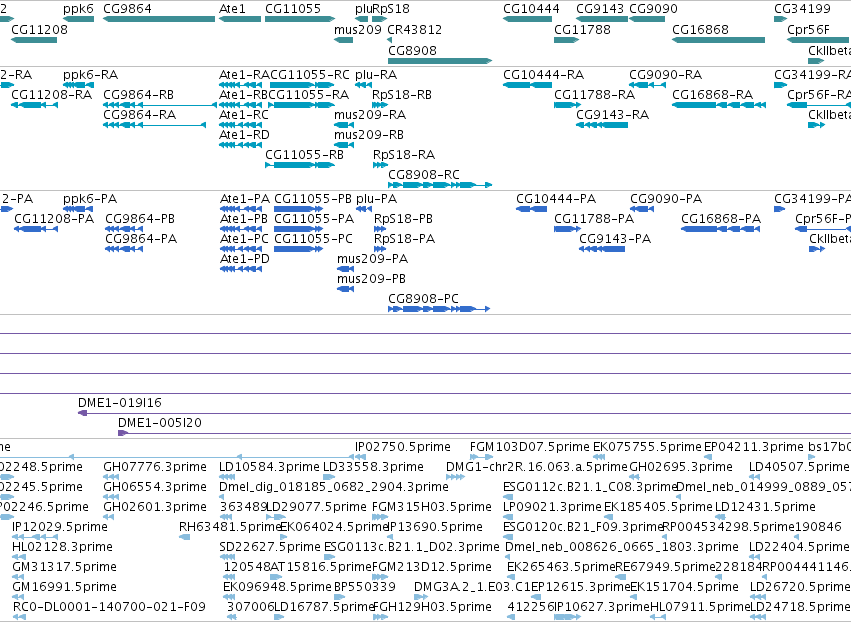The width and height of the screenshot is (851, 622).
Task: Select the mus209-PA protein label
Action: click(372, 259)
